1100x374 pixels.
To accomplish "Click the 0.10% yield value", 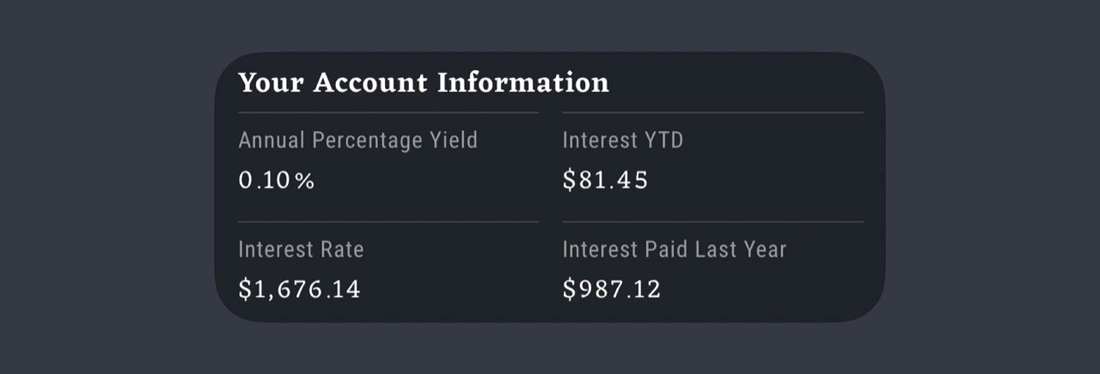I will [x=276, y=180].
